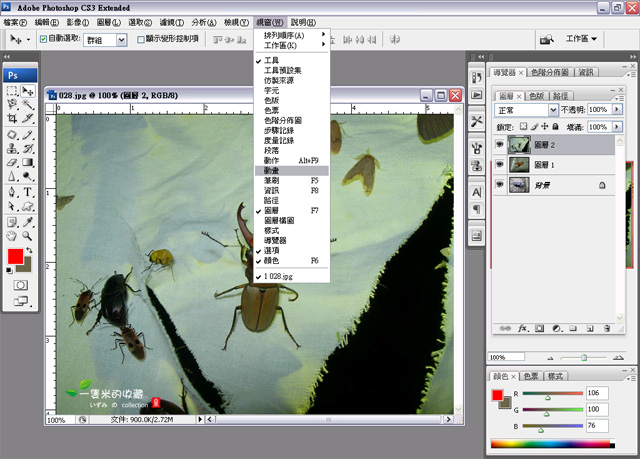Click the red foreground color swatch
This screenshot has height=459, width=640.
(x=15, y=258)
